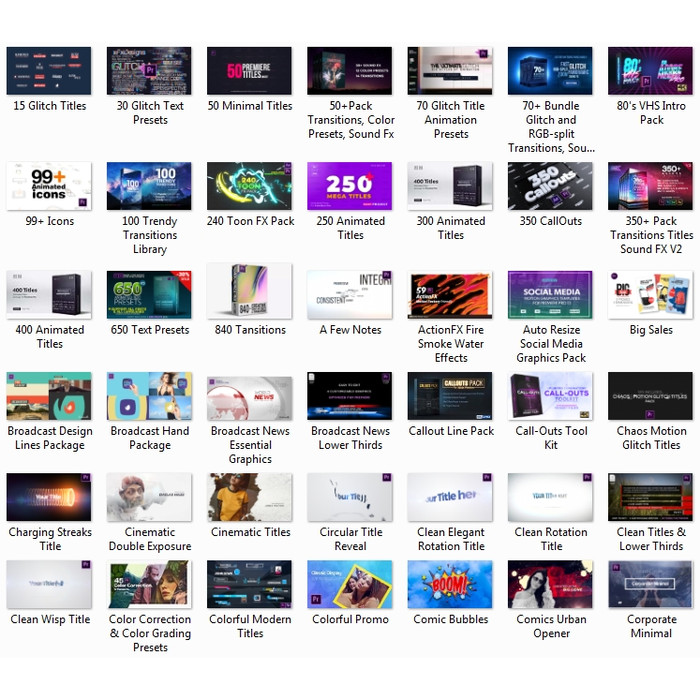Select the 80's VHS Intro Pack thumbnail
This screenshot has width=700, height=700.
(650, 71)
